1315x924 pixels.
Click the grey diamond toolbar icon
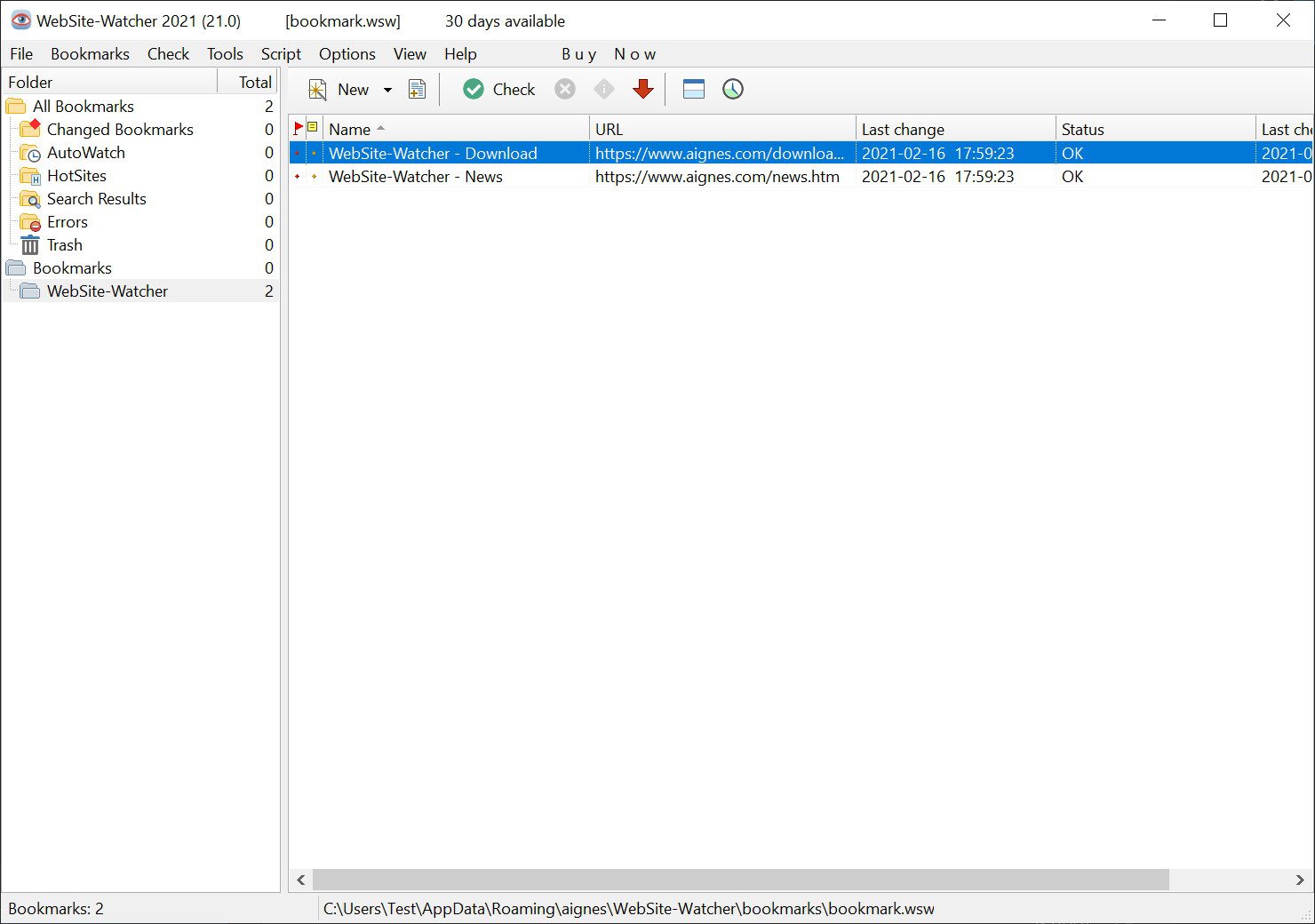click(604, 89)
